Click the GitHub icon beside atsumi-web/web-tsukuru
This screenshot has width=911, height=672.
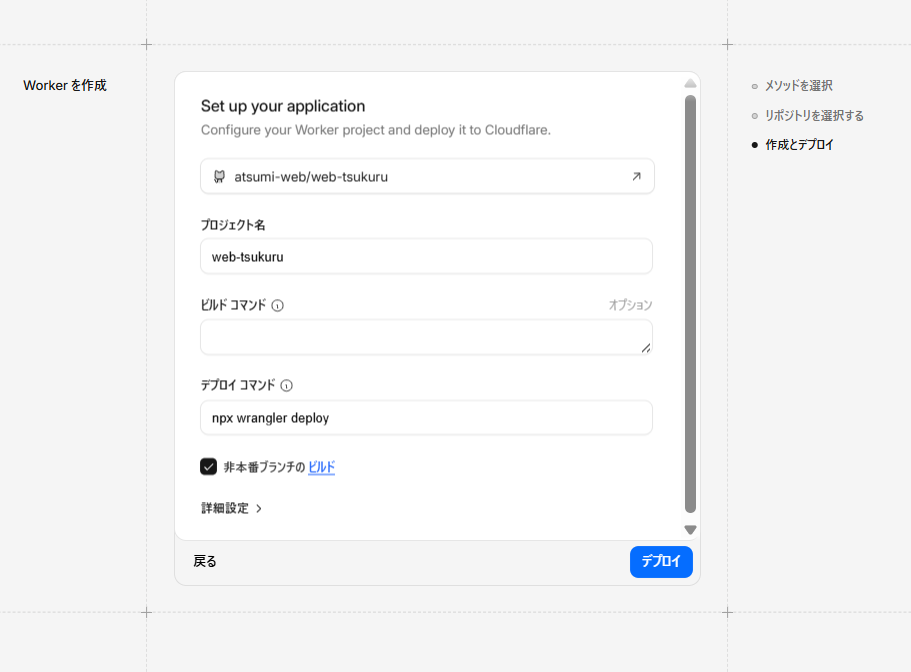coord(219,177)
